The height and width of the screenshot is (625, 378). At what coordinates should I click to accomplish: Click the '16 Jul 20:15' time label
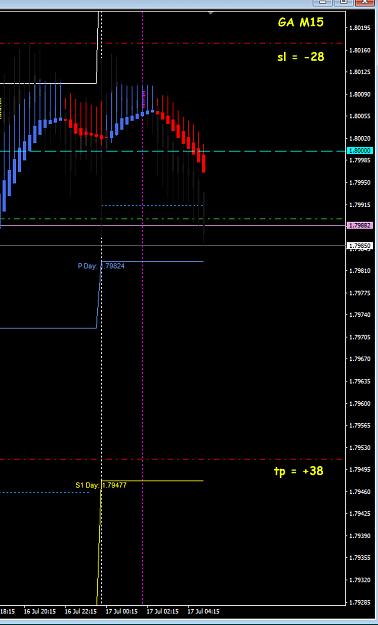click(40, 611)
